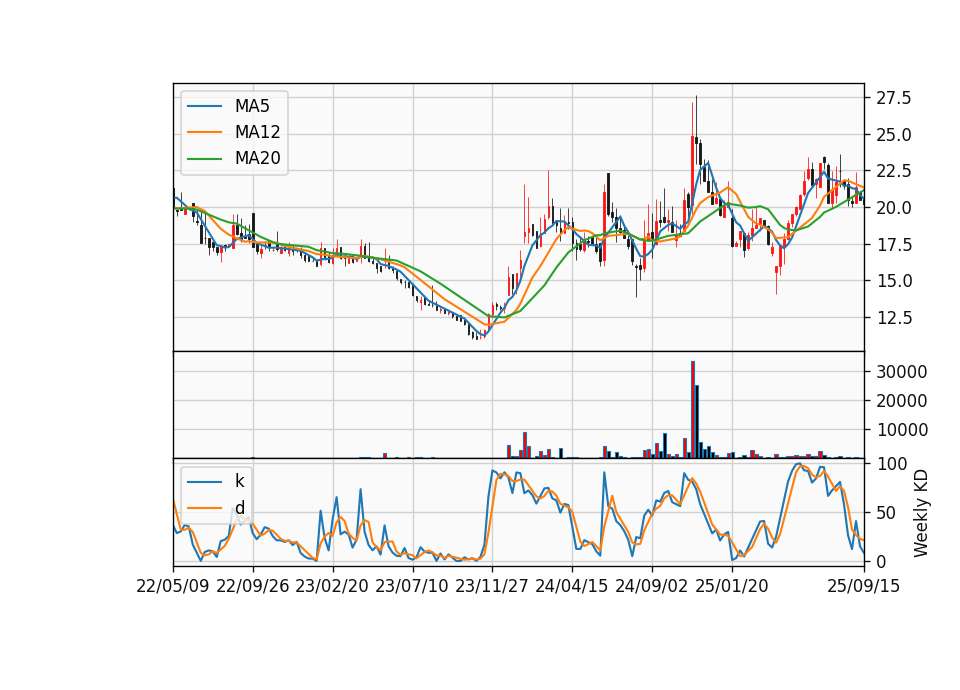Click the 22/05/09 date axis label
The height and width of the screenshot is (690, 960).
173,586
